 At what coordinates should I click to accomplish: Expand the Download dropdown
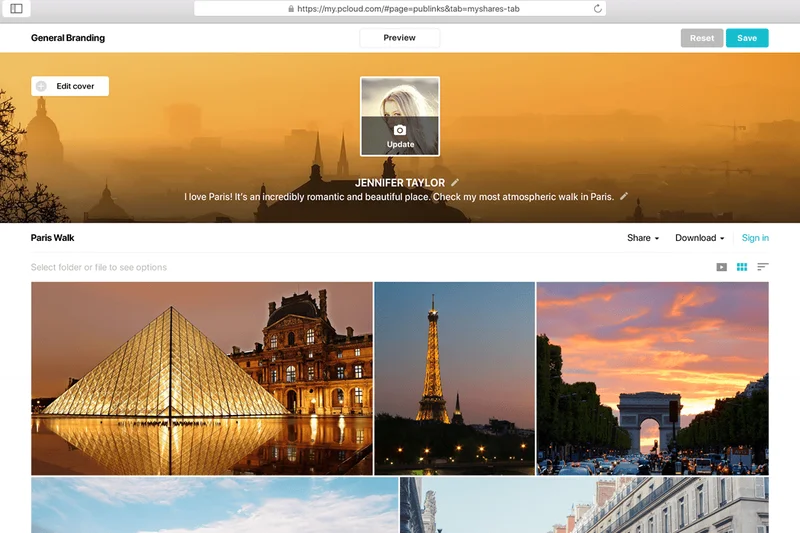coord(699,238)
